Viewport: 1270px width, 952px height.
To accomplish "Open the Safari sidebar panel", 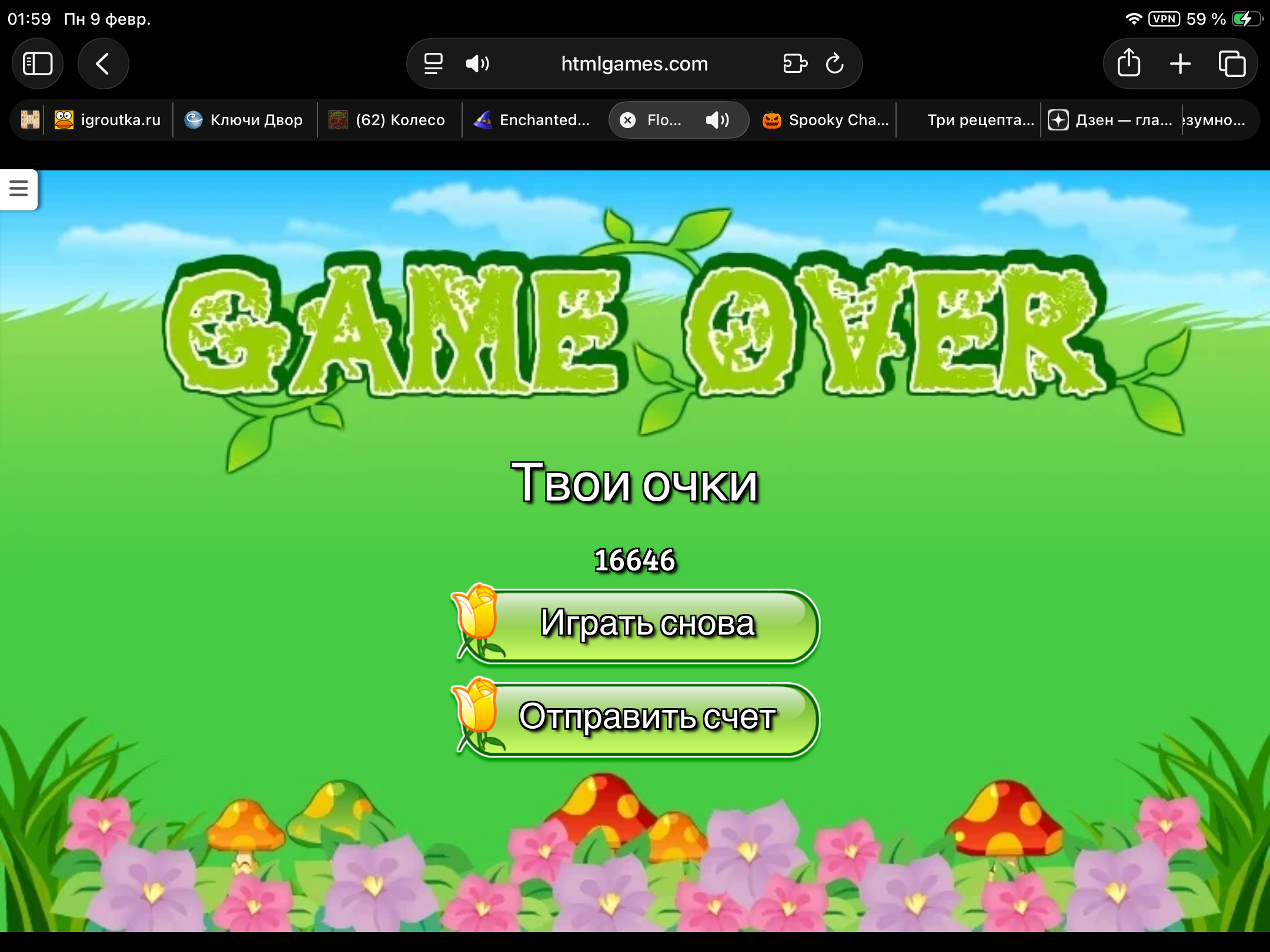I will [38, 63].
